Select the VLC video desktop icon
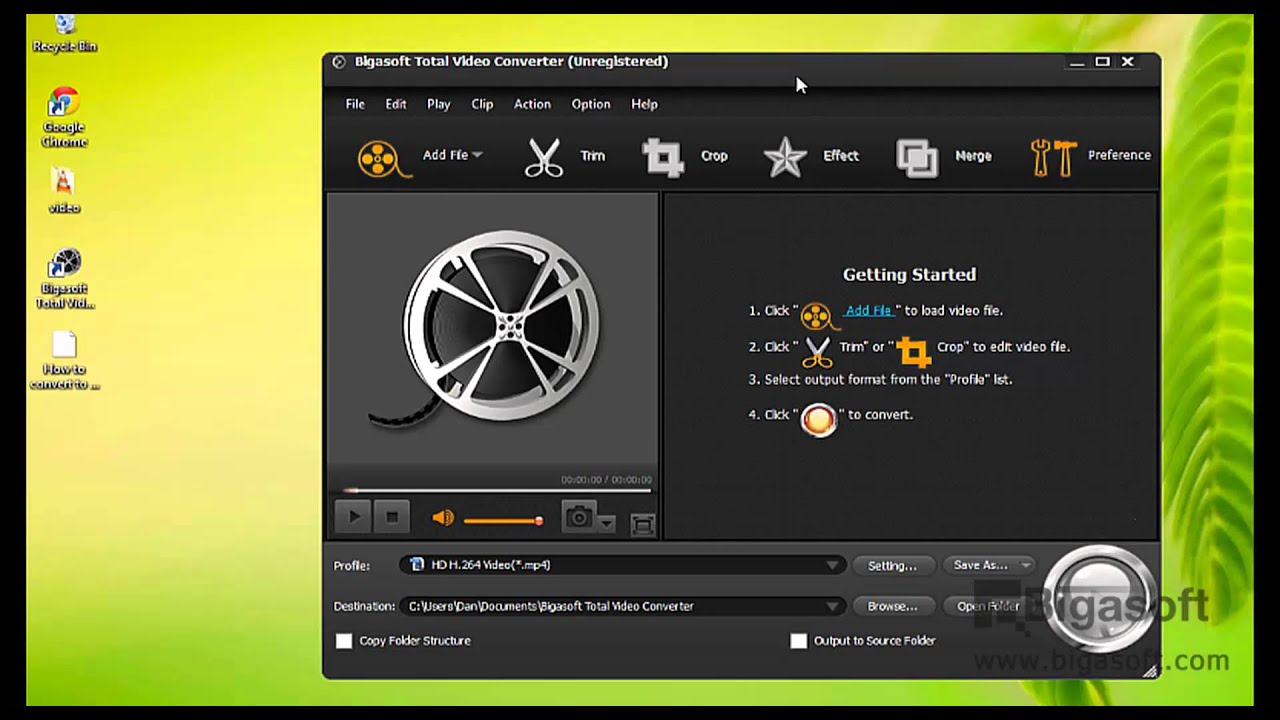 pyautogui.click(x=63, y=190)
